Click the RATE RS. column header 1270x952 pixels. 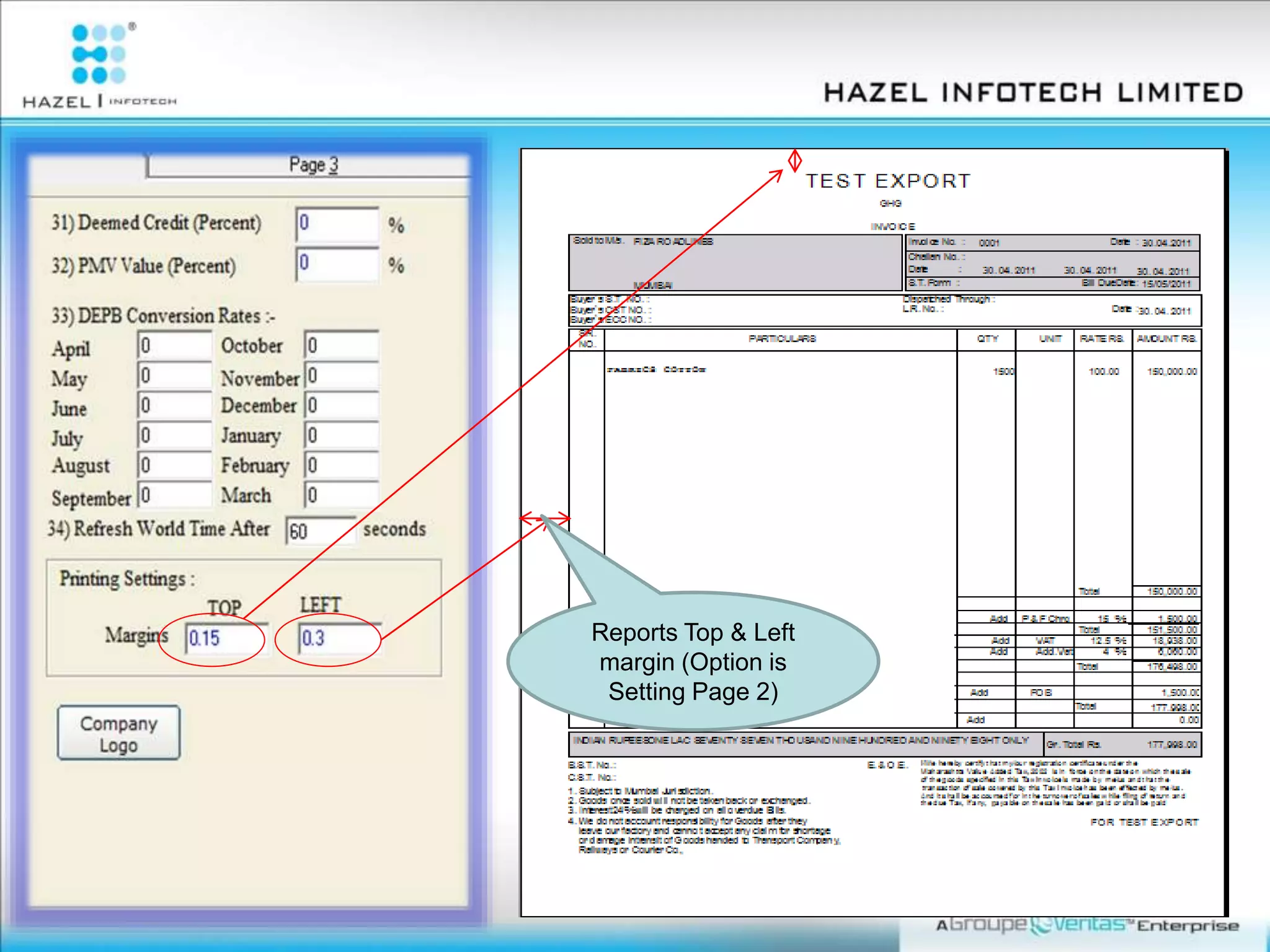[x=1102, y=339]
